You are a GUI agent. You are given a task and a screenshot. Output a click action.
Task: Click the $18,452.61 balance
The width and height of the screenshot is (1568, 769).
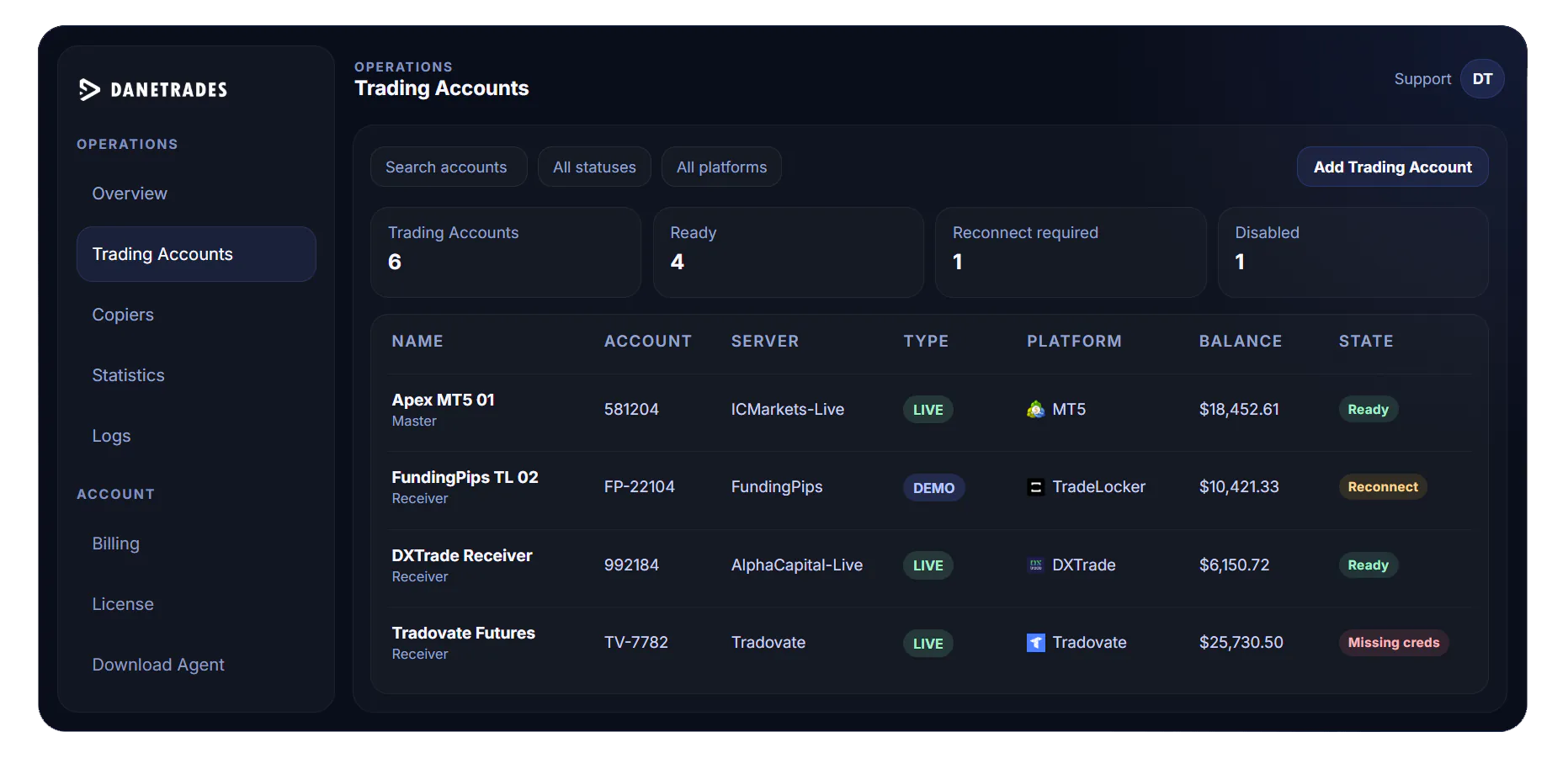pyautogui.click(x=1239, y=410)
